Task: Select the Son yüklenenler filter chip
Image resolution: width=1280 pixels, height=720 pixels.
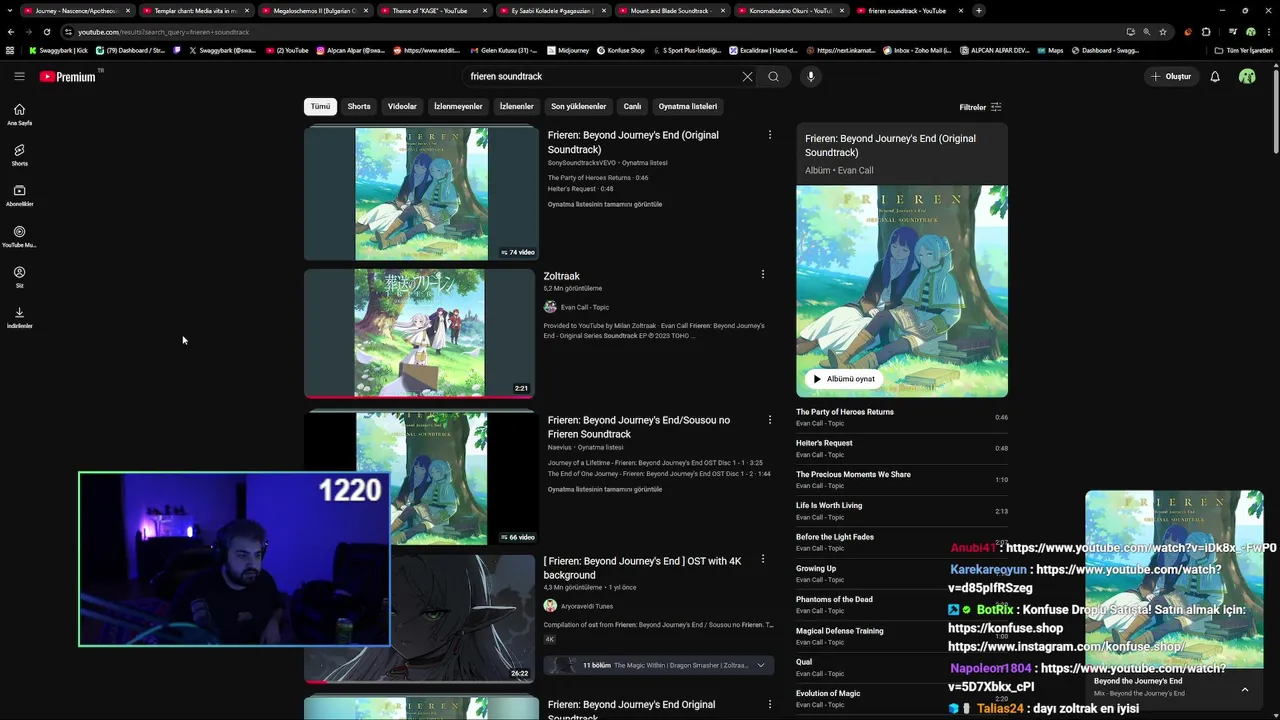Action: coord(578,106)
